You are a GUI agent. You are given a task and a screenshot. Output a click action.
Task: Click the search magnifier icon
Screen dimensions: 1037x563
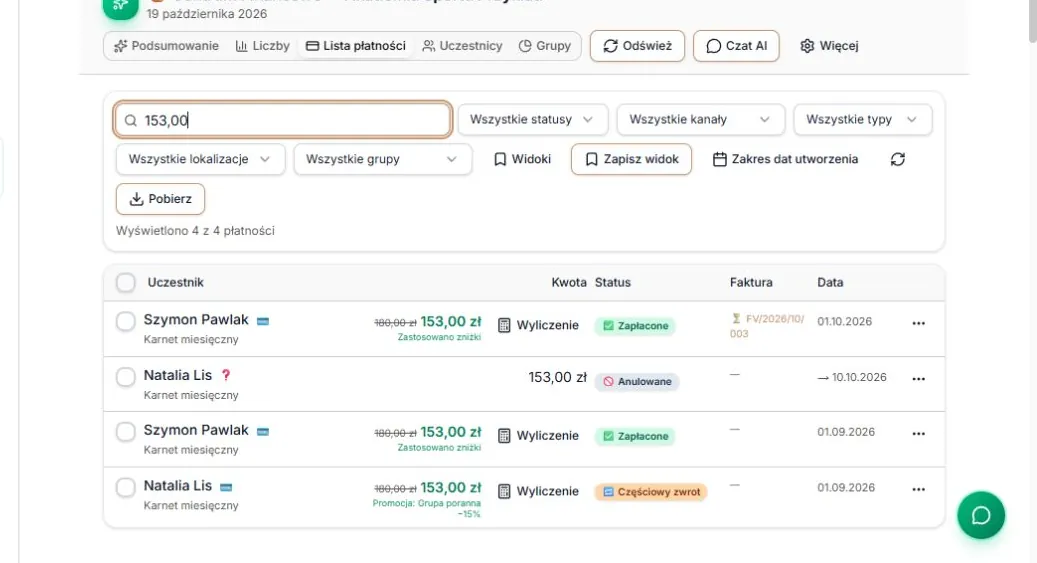click(131, 120)
